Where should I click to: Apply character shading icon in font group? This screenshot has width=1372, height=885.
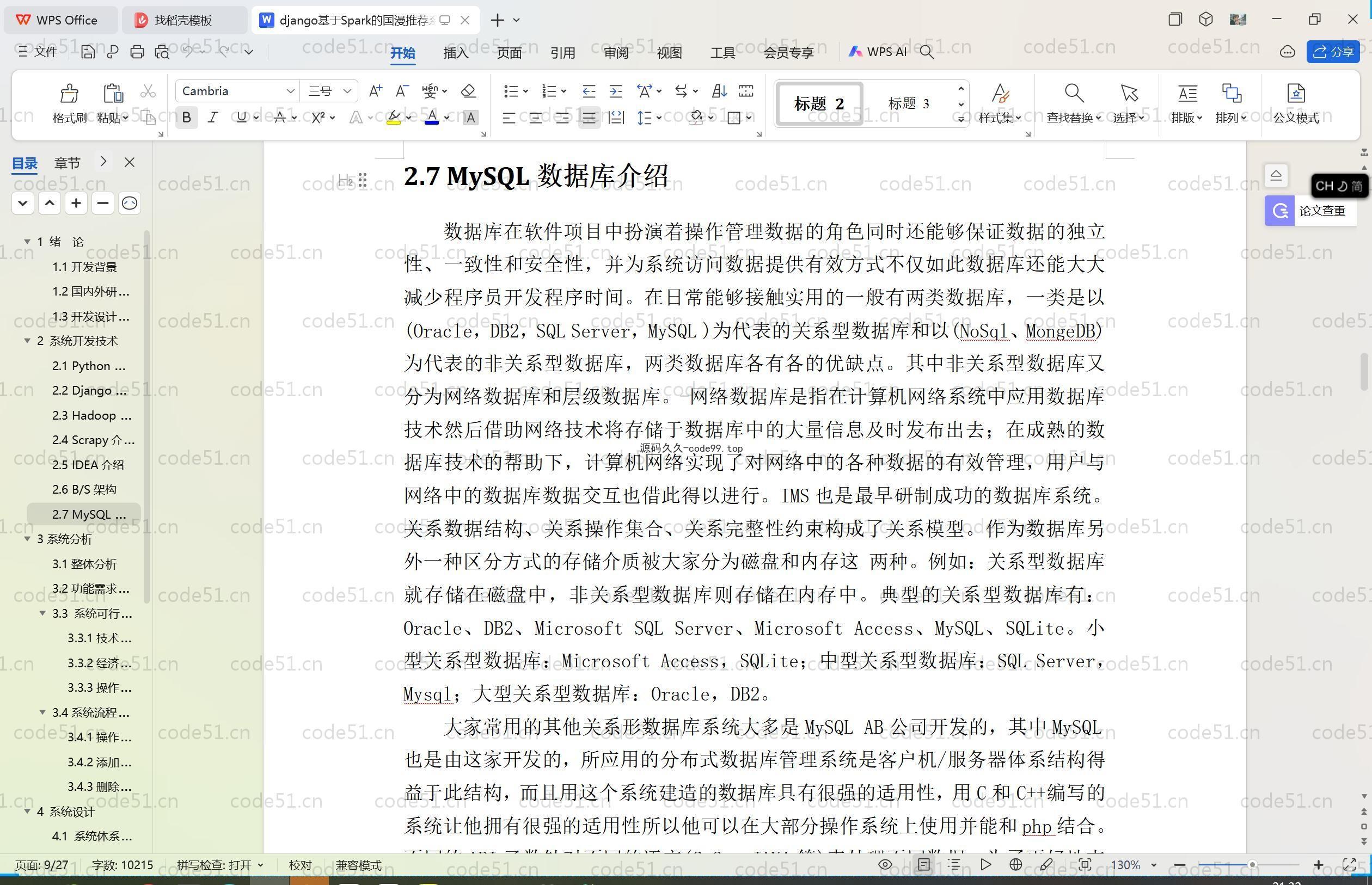(470, 118)
